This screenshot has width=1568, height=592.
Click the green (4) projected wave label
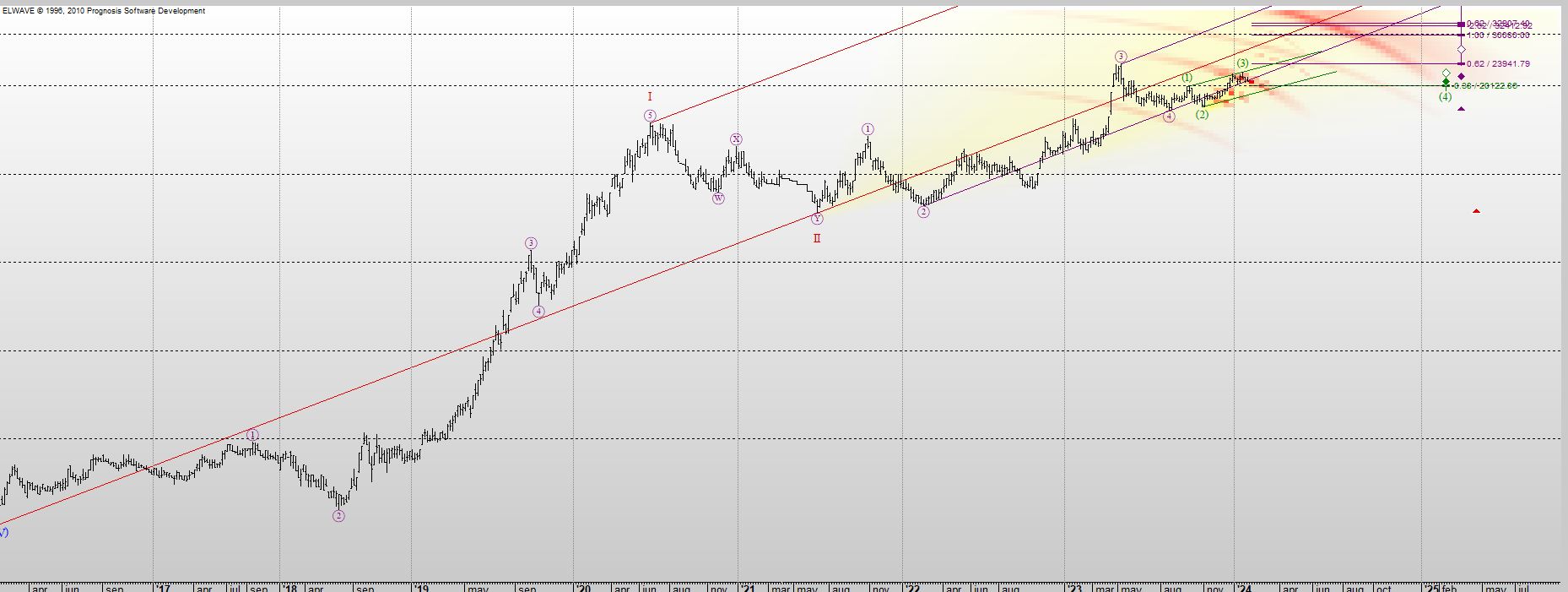[x=1446, y=96]
